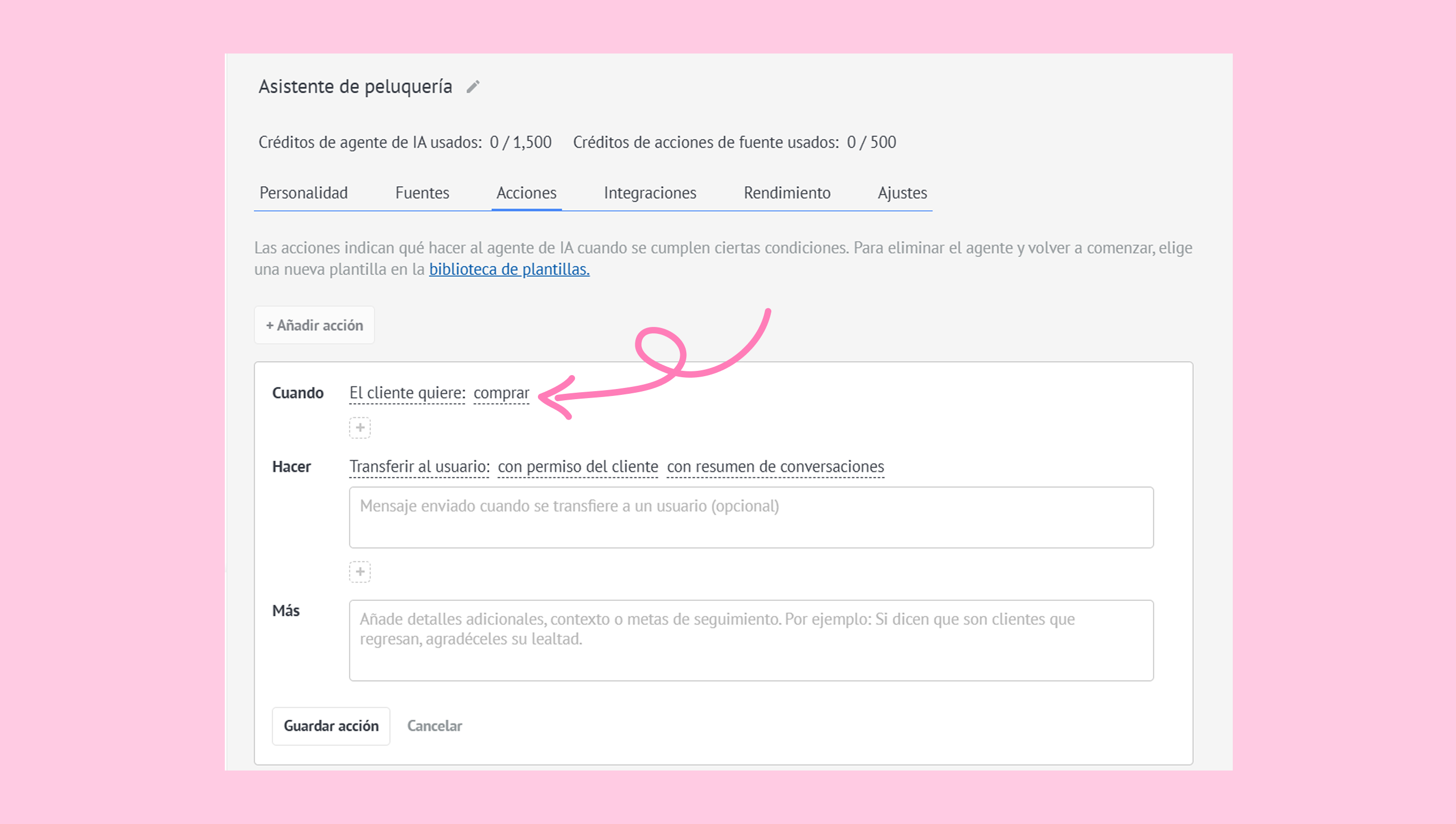Image resolution: width=1456 pixels, height=824 pixels.
Task: Change 'con resumen de conversaciones' option
Action: coord(775,467)
